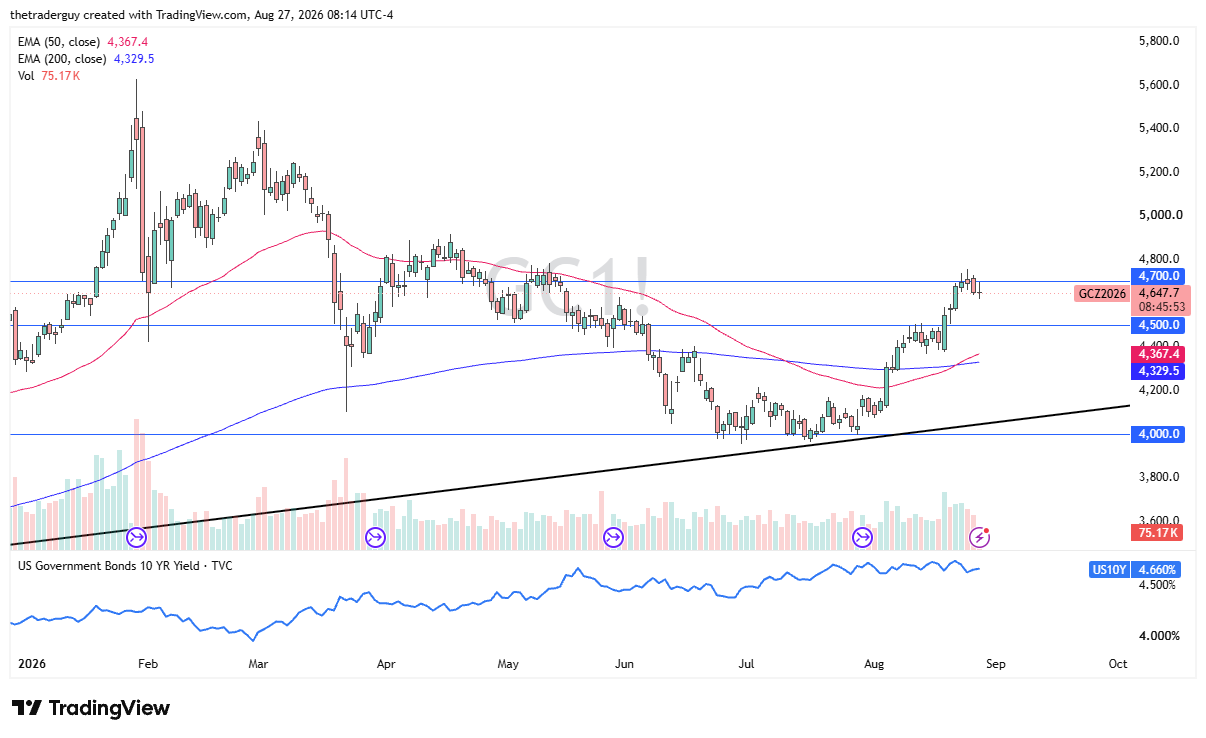Click the 4.500% yield axis label
The width and height of the screenshot is (1206, 738).
tap(1159, 585)
